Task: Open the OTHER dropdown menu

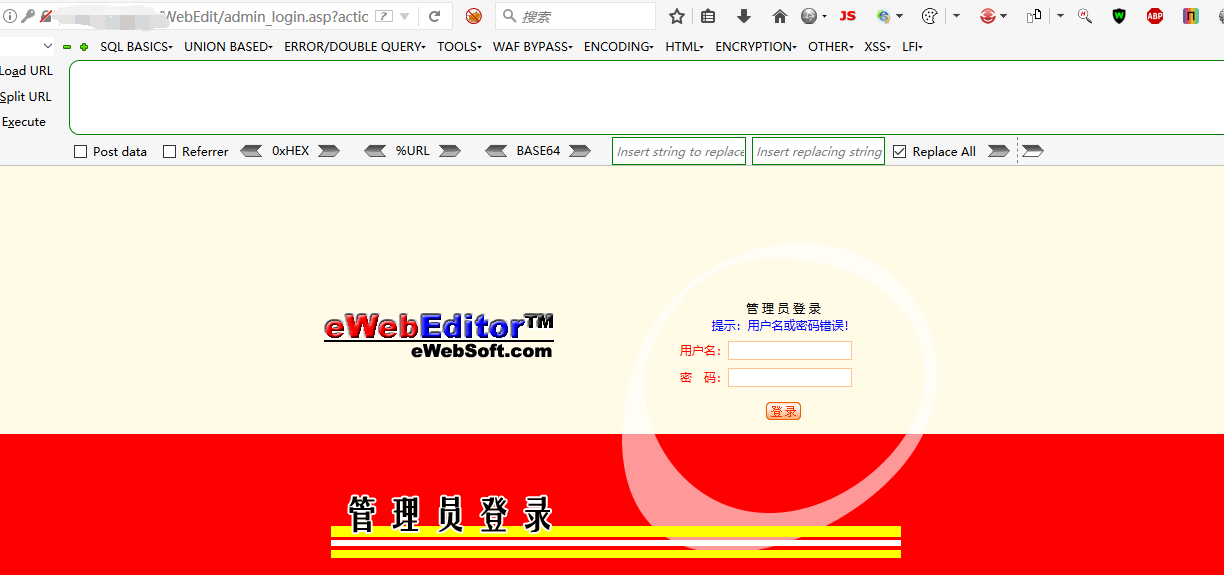Action: [x=832, y=47]
